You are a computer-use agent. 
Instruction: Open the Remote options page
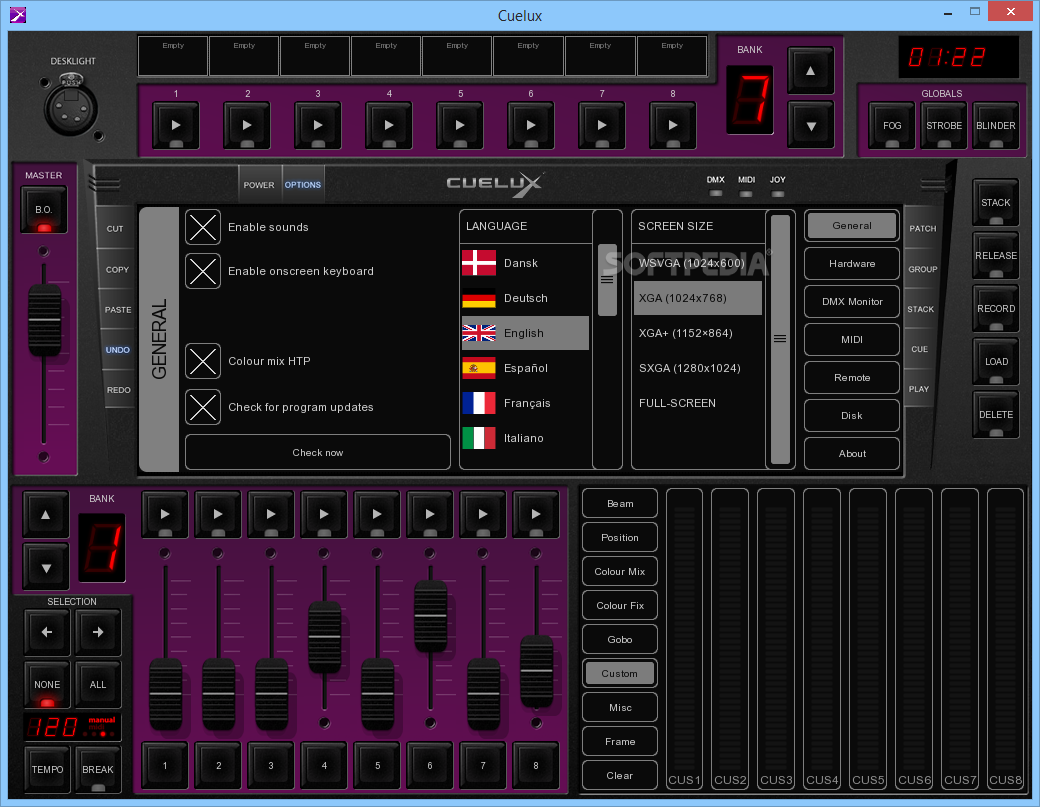click(852, 377)
